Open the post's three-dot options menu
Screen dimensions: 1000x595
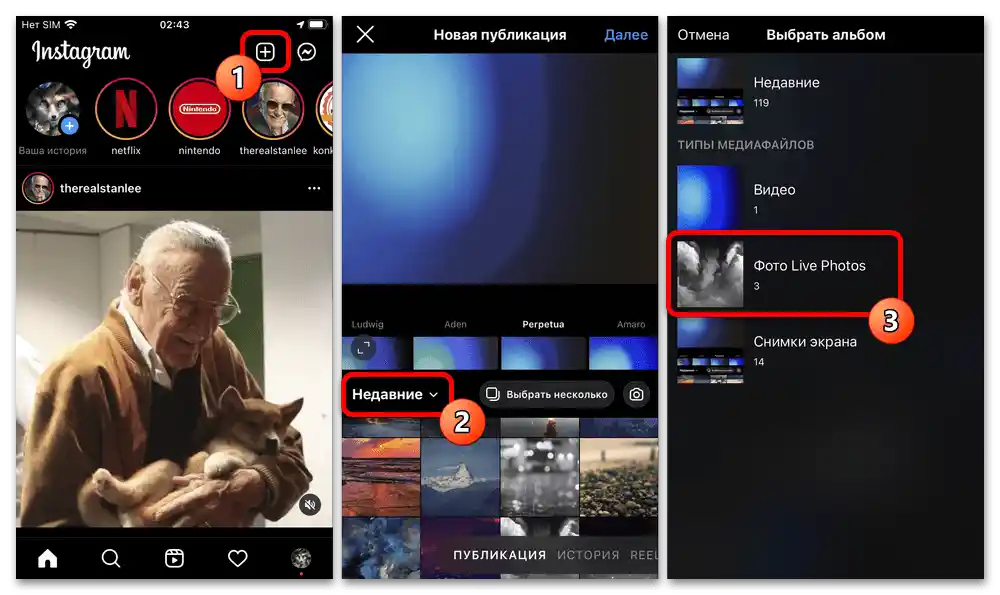[314, 188]
